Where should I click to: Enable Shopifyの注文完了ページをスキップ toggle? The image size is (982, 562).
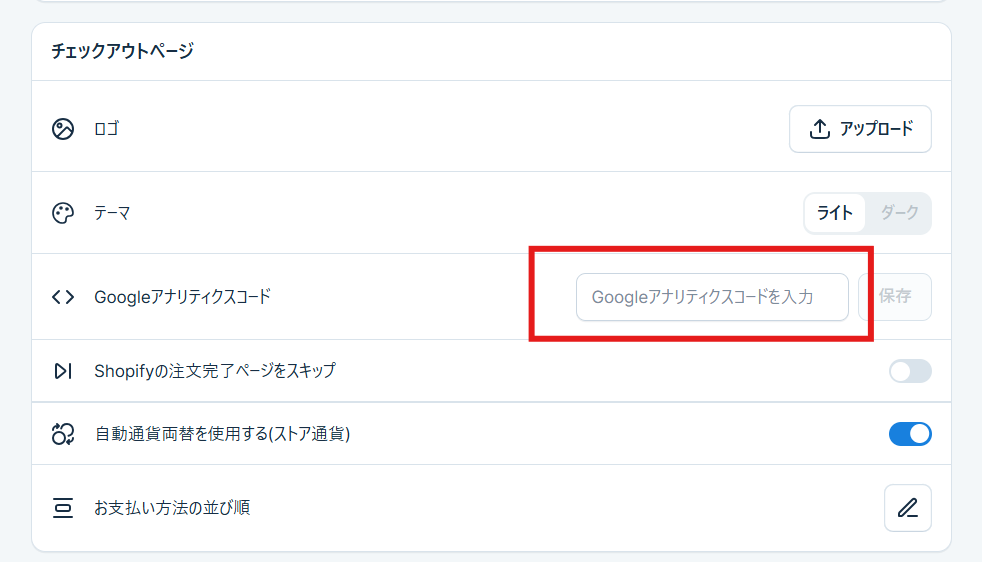point(910,371)
